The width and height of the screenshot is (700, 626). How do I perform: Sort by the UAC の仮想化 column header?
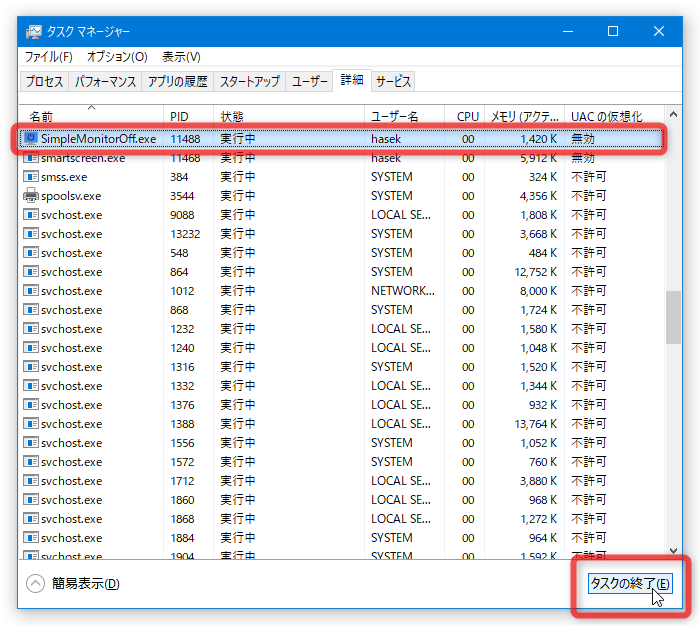coord(614,116)
